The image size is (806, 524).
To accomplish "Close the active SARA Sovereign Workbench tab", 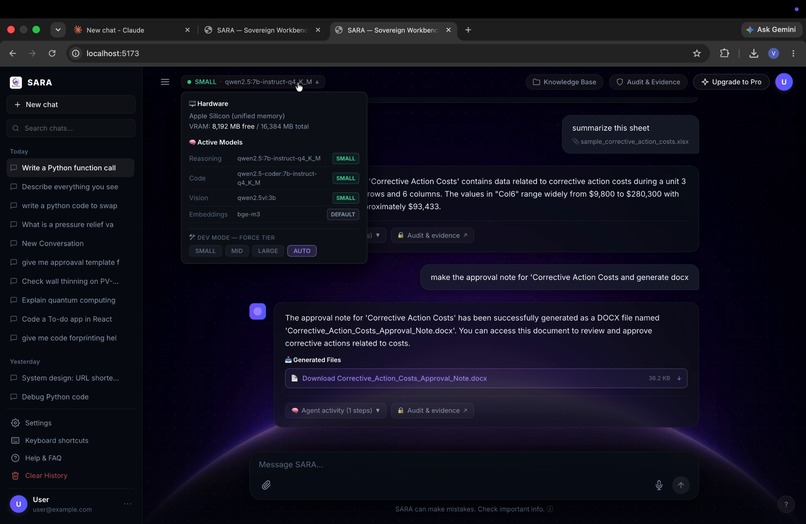I will click(448, 30).
